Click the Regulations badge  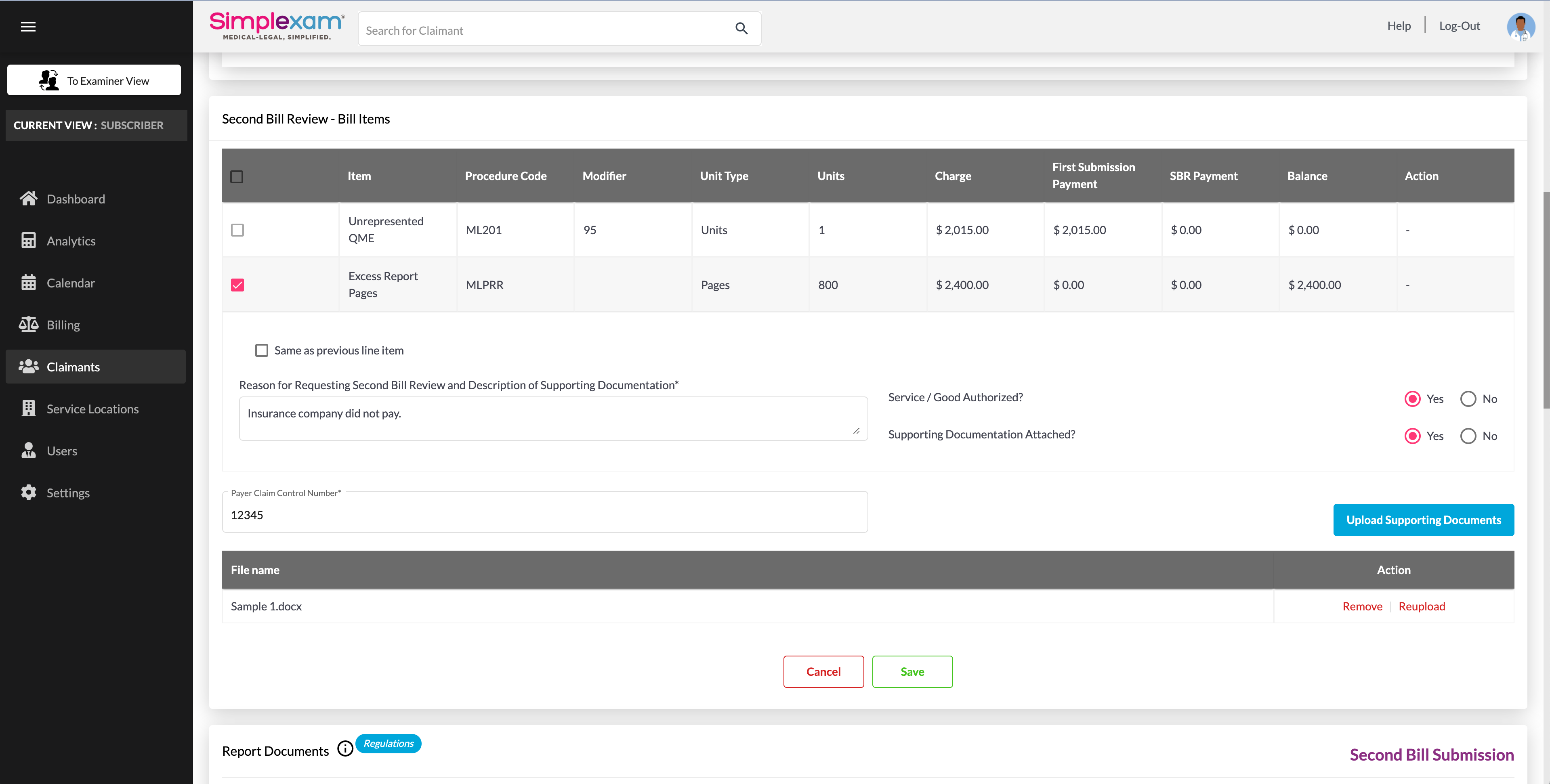pyautogui.click(x=388, y=743)
